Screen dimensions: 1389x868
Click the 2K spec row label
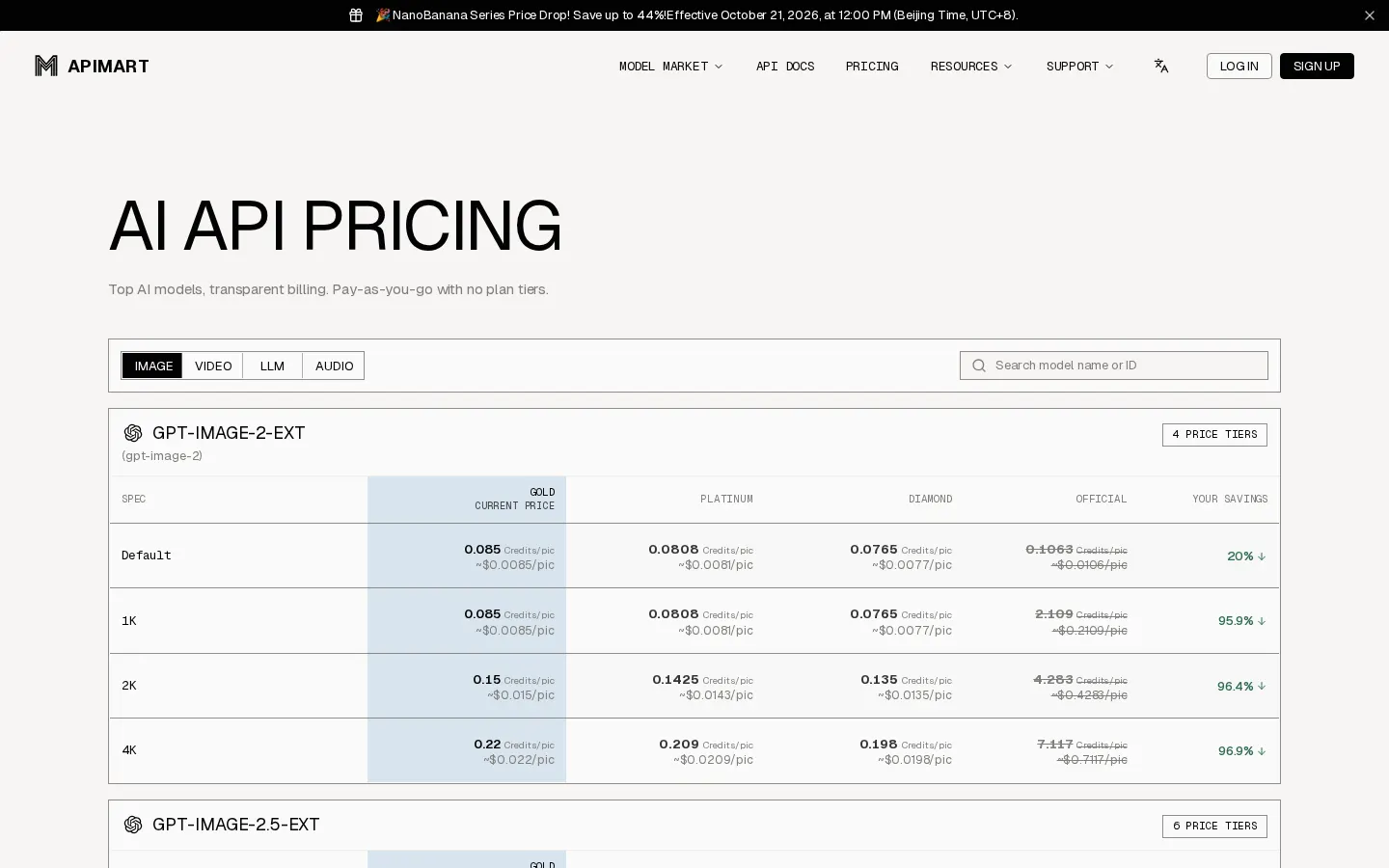129,686
